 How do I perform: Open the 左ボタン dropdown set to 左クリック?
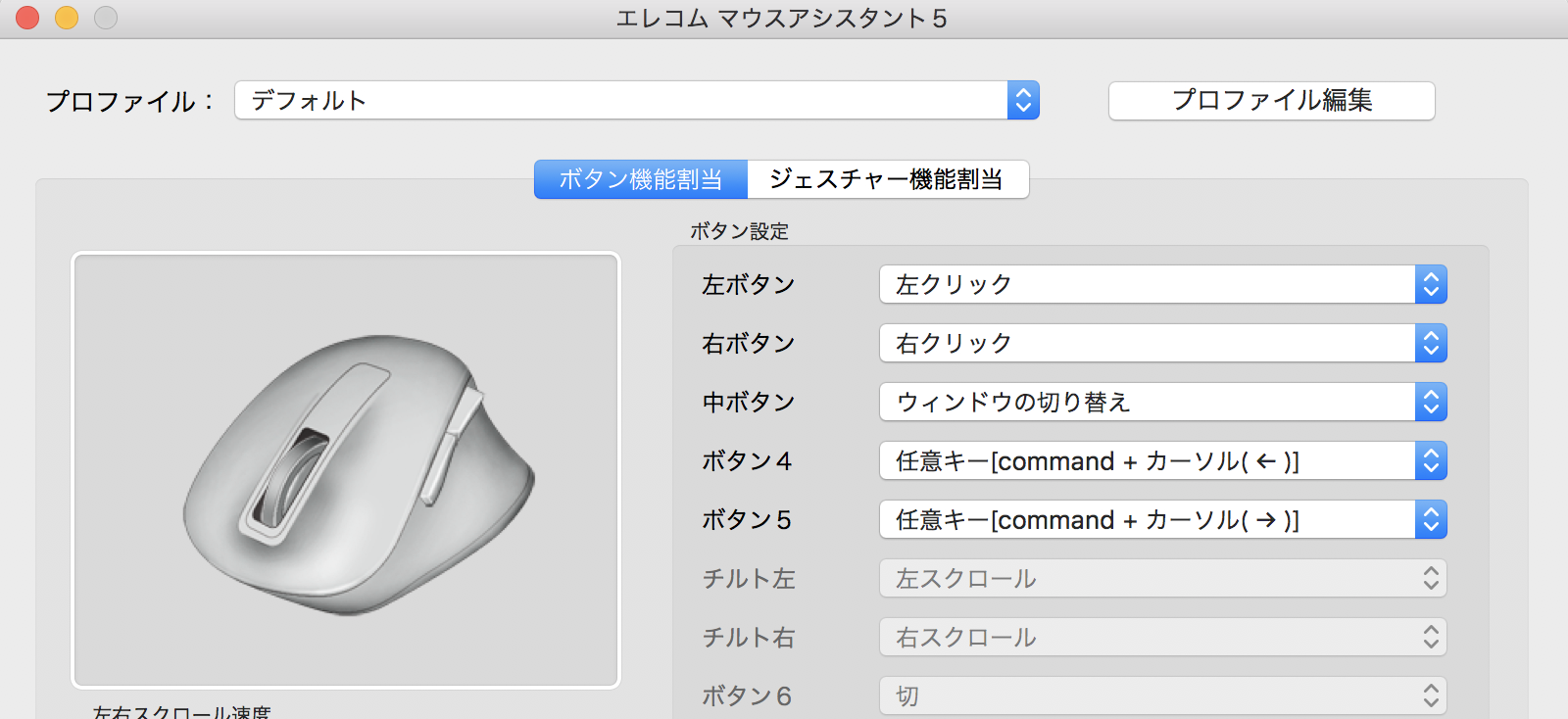click(1163, 284)
